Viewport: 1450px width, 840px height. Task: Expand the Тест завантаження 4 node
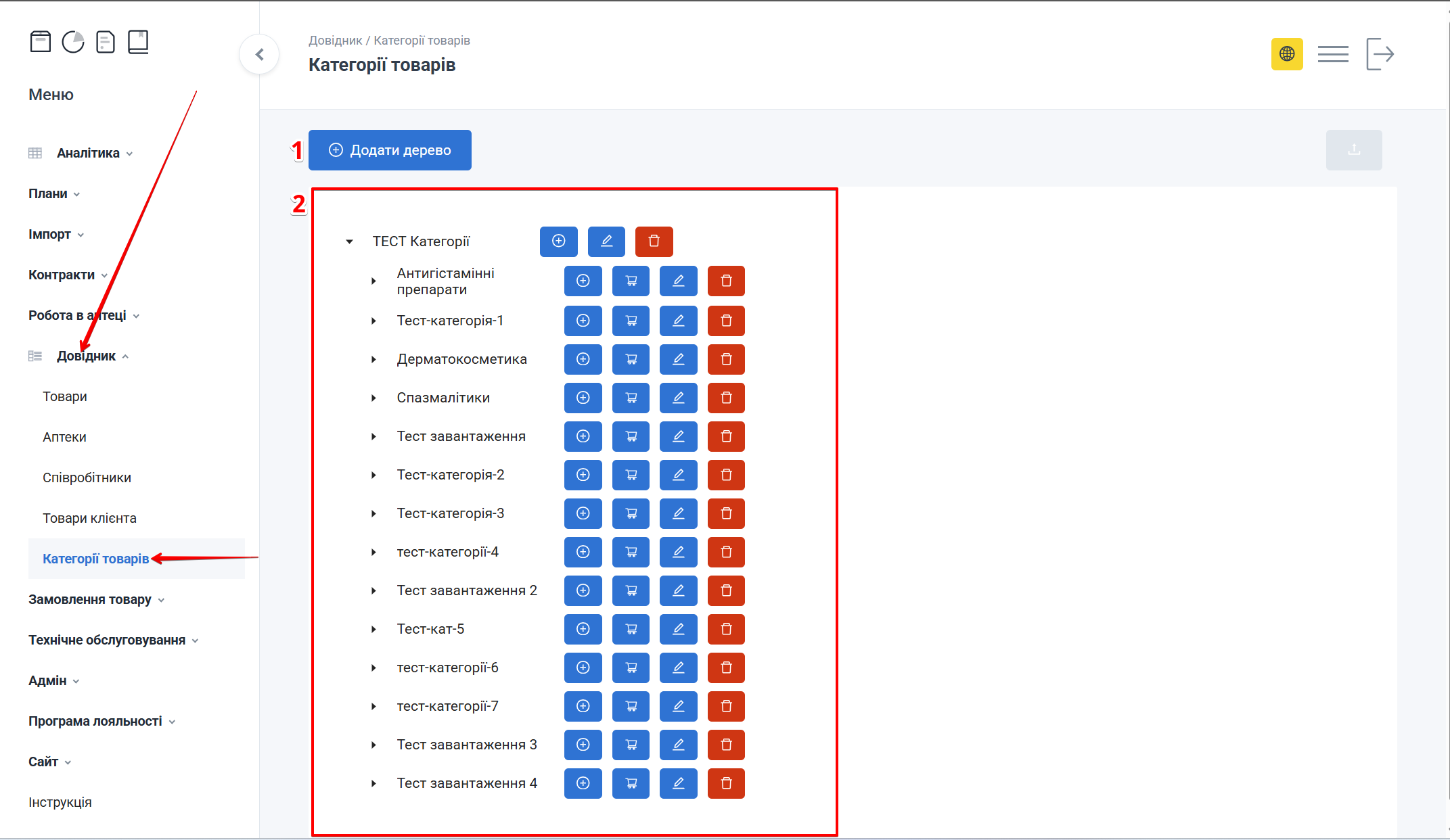point(373,783)
